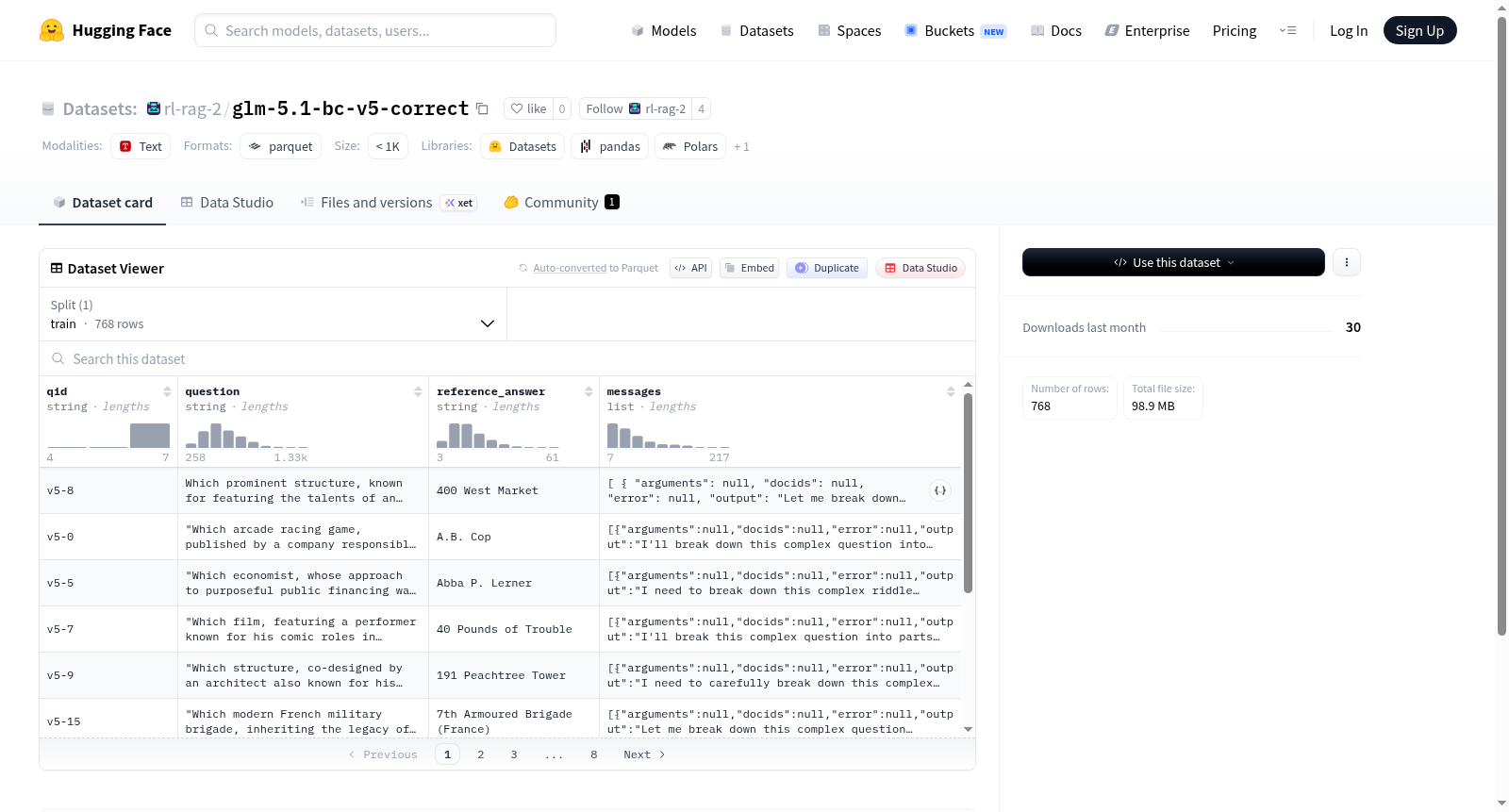Screen dimensions: 1509x812
Task: Open Docs in the top navigation
Action: point(1056,30)
